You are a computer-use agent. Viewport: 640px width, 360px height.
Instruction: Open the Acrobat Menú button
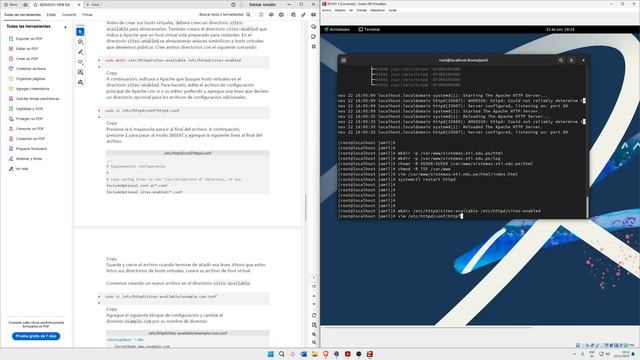point(11,4)
